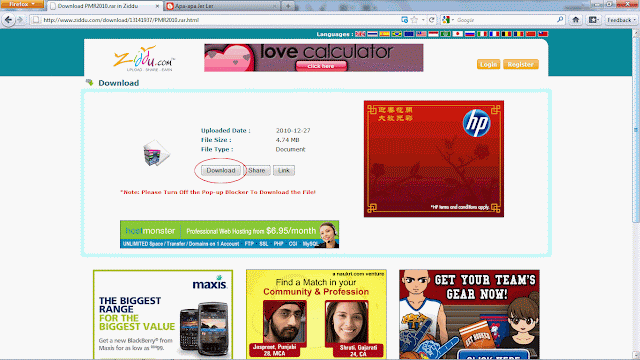Screen dimensions: 640x360
Task: Select the Belgium flag language
Action: point(507,34)
